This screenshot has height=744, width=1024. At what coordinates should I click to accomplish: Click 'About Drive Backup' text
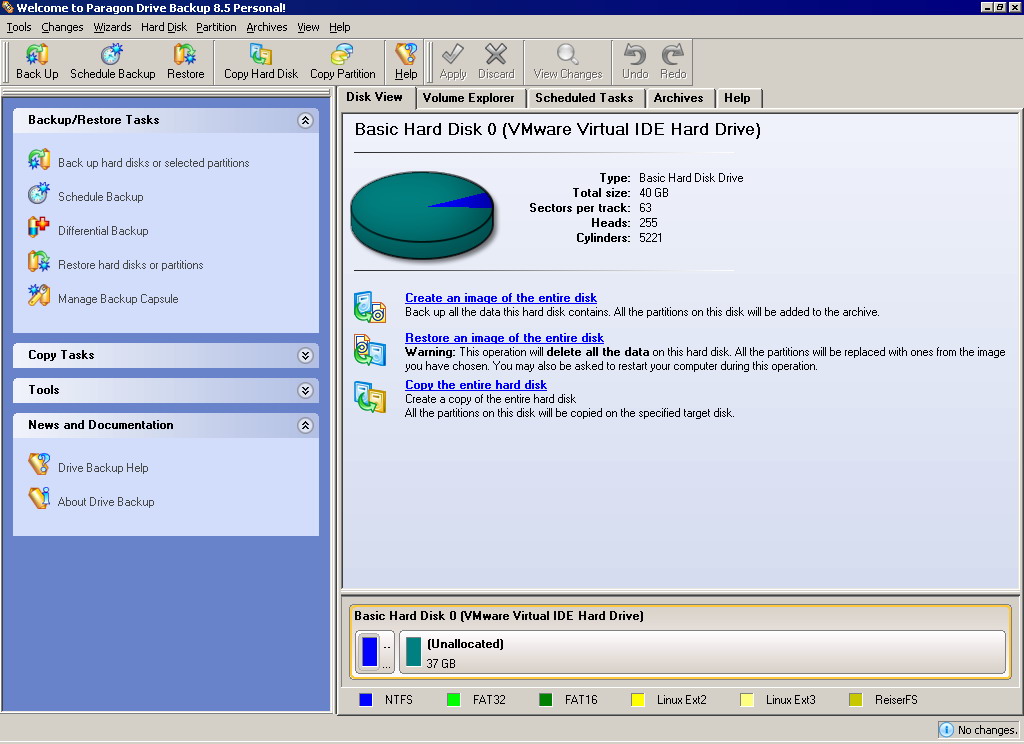point(106,502)
